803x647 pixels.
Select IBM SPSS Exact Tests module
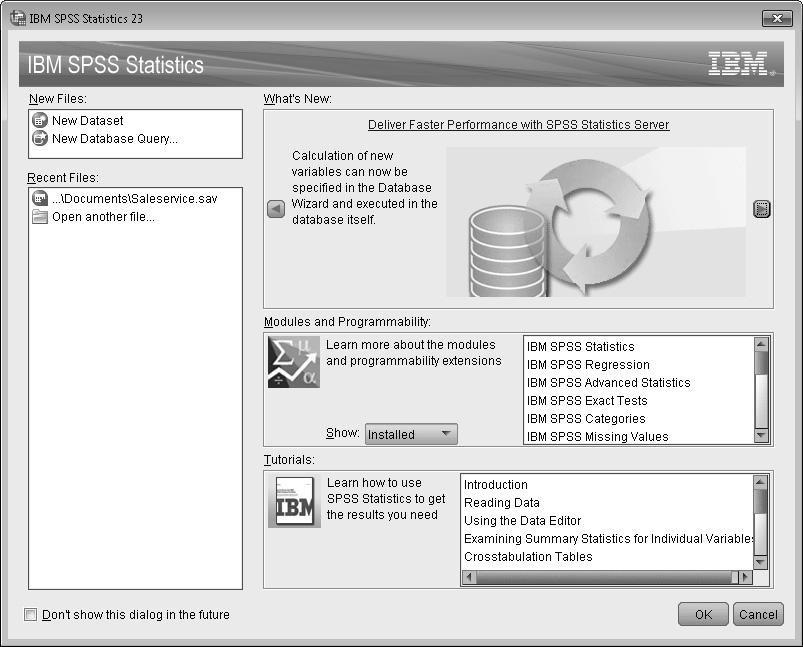(x=587, y=401)
